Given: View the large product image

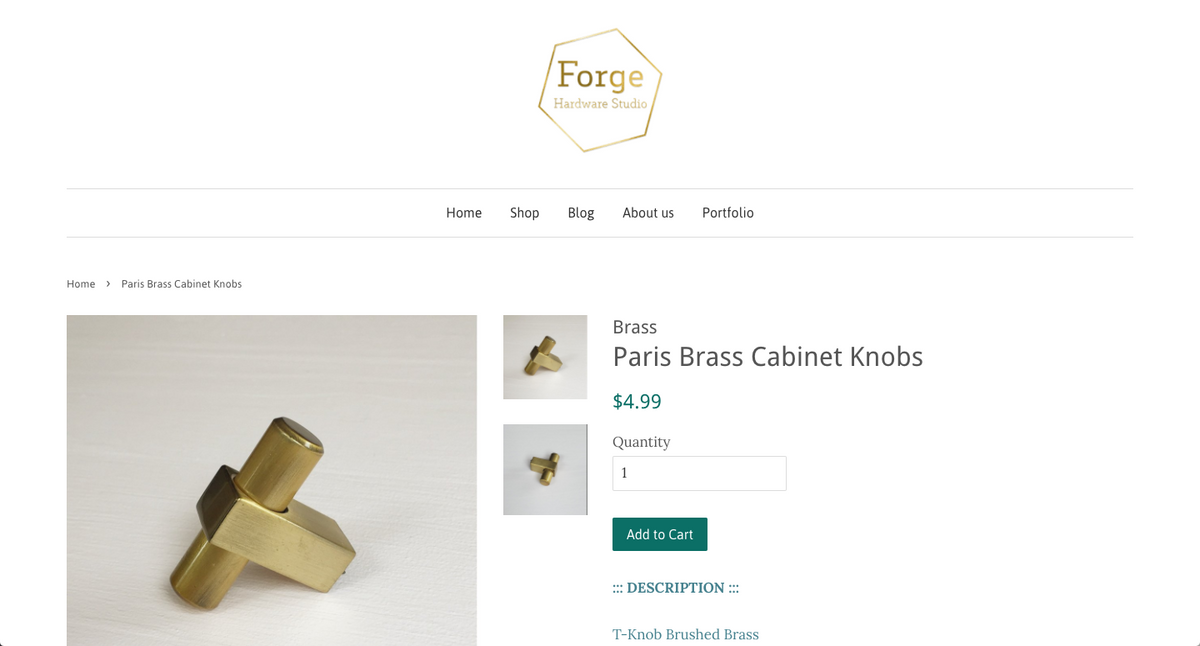Looking at the screenshot, I should 271,480.
